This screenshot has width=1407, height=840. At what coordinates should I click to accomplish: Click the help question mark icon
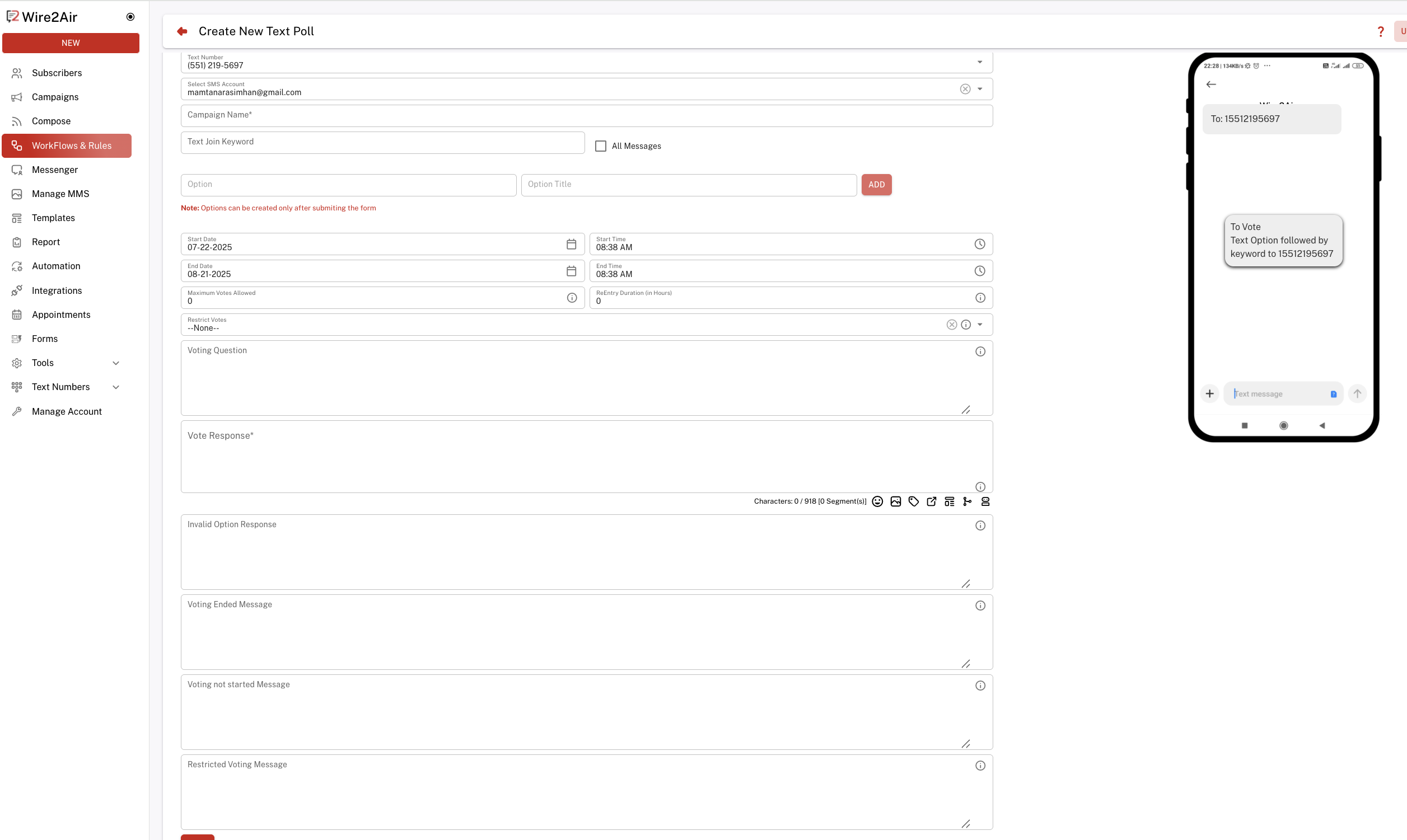1380,32
